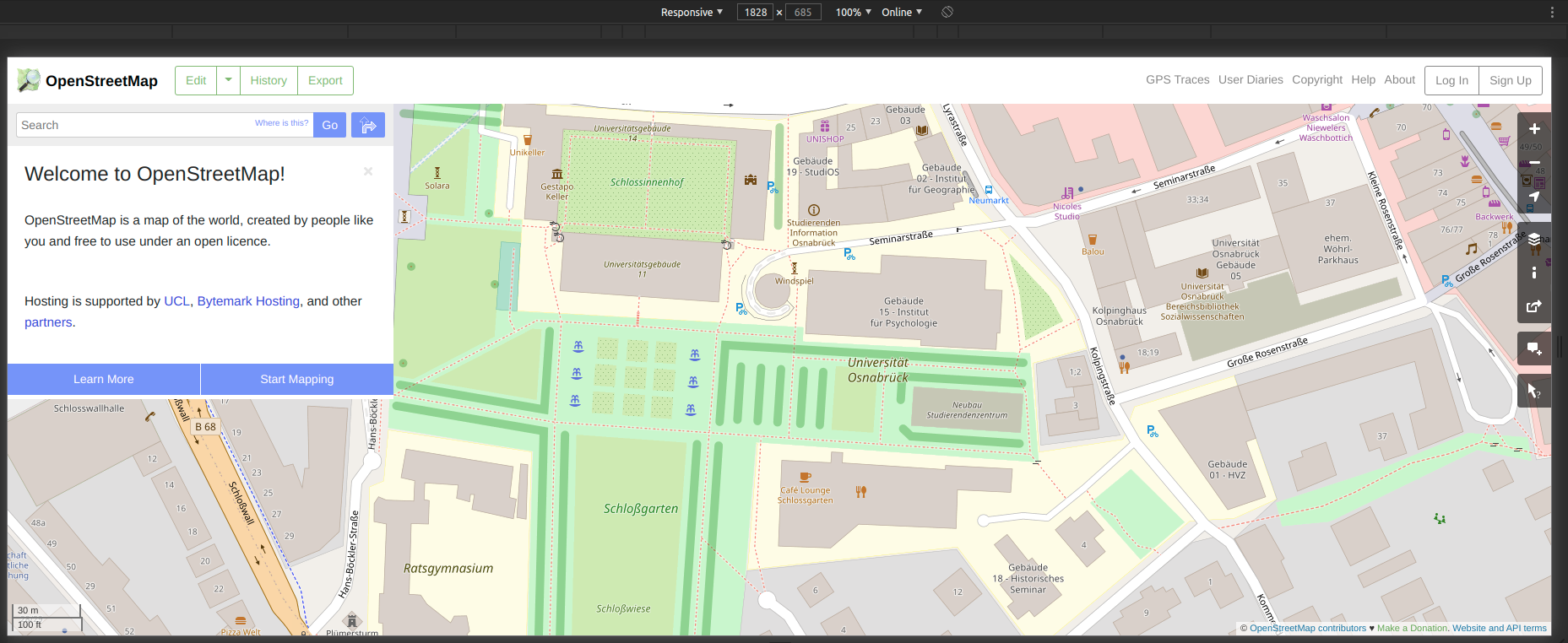Click the Log In button
1568x643 pixels.
(x=1451, y=80)
